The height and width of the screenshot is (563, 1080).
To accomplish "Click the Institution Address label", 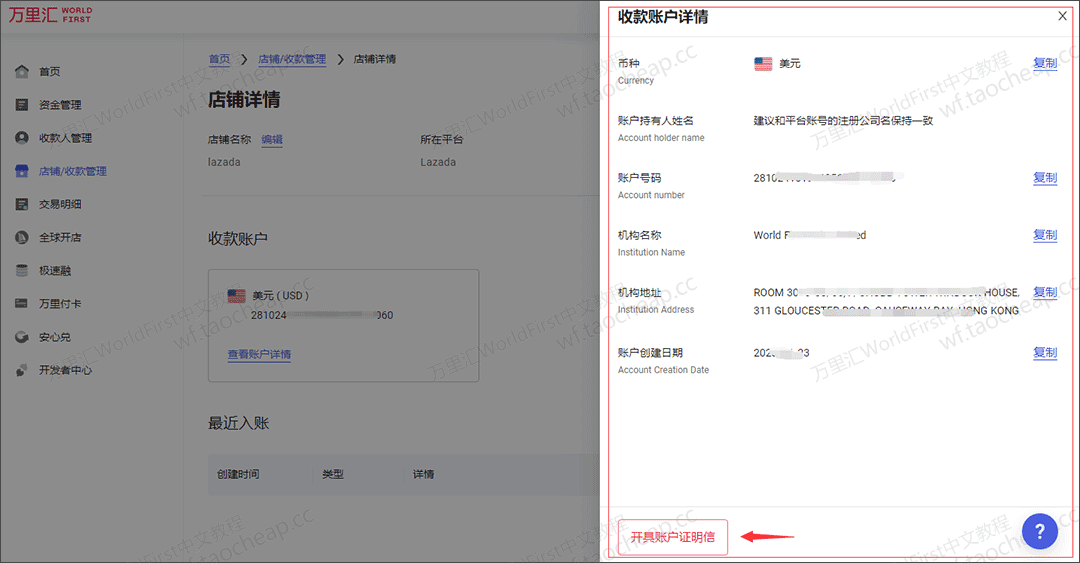I will (x=656, y=309).
